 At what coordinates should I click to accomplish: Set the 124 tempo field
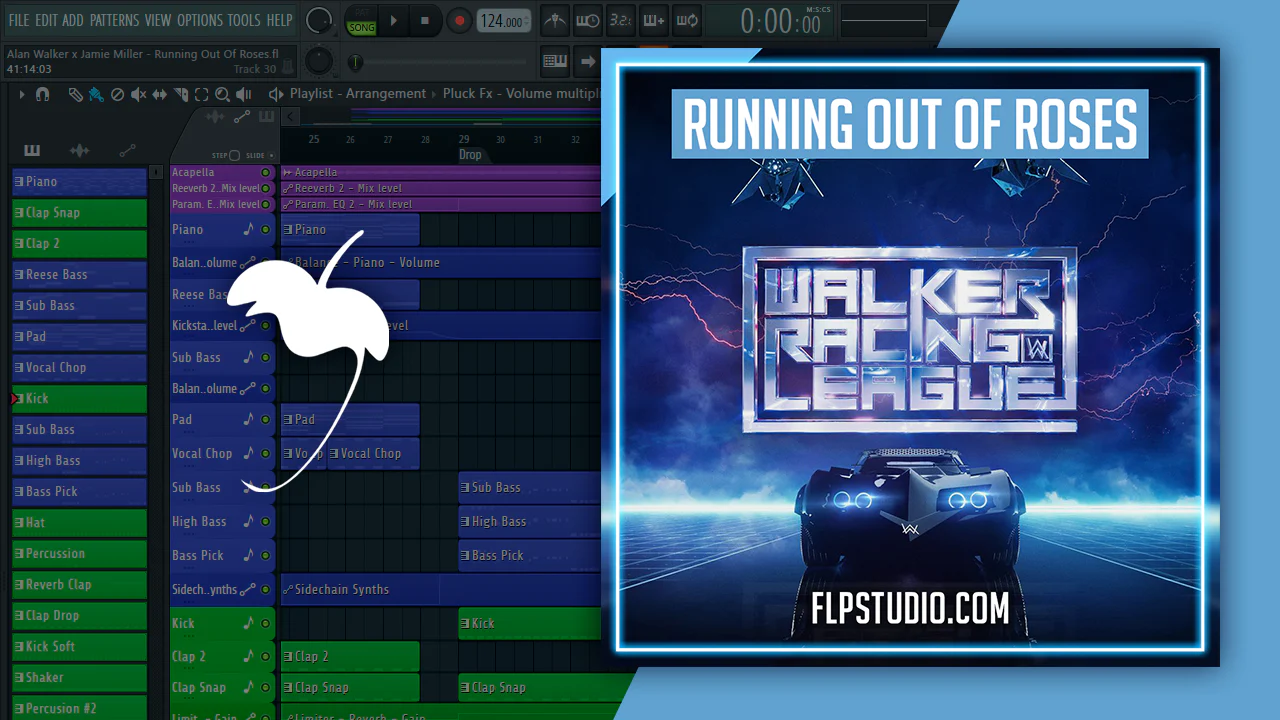[x=504, y=21]
